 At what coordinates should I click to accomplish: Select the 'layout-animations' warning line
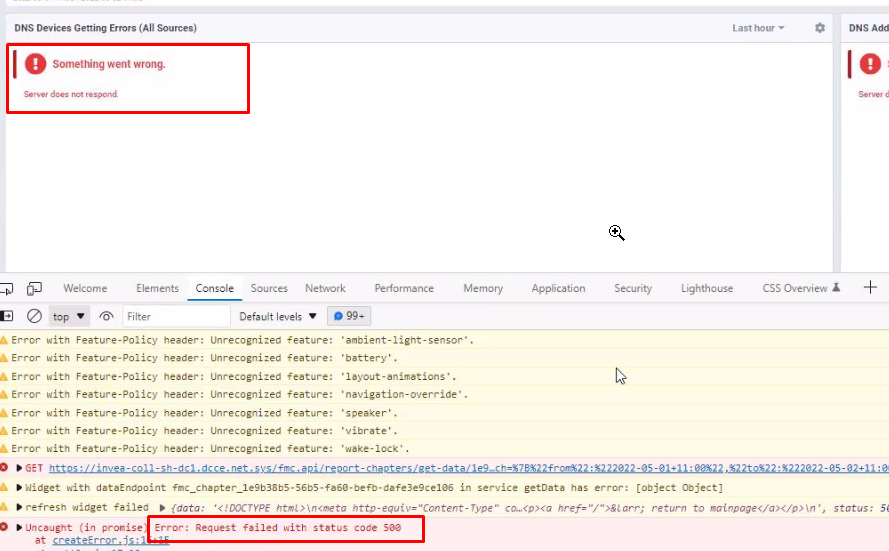(444, 376)
